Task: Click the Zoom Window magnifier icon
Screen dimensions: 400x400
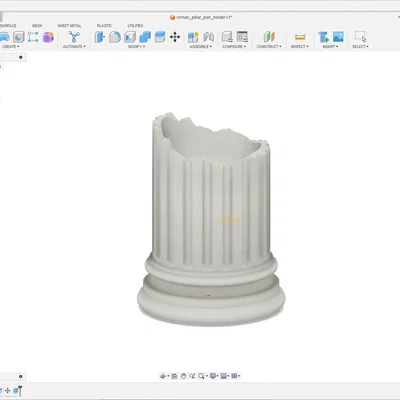Action: (201, 376)
